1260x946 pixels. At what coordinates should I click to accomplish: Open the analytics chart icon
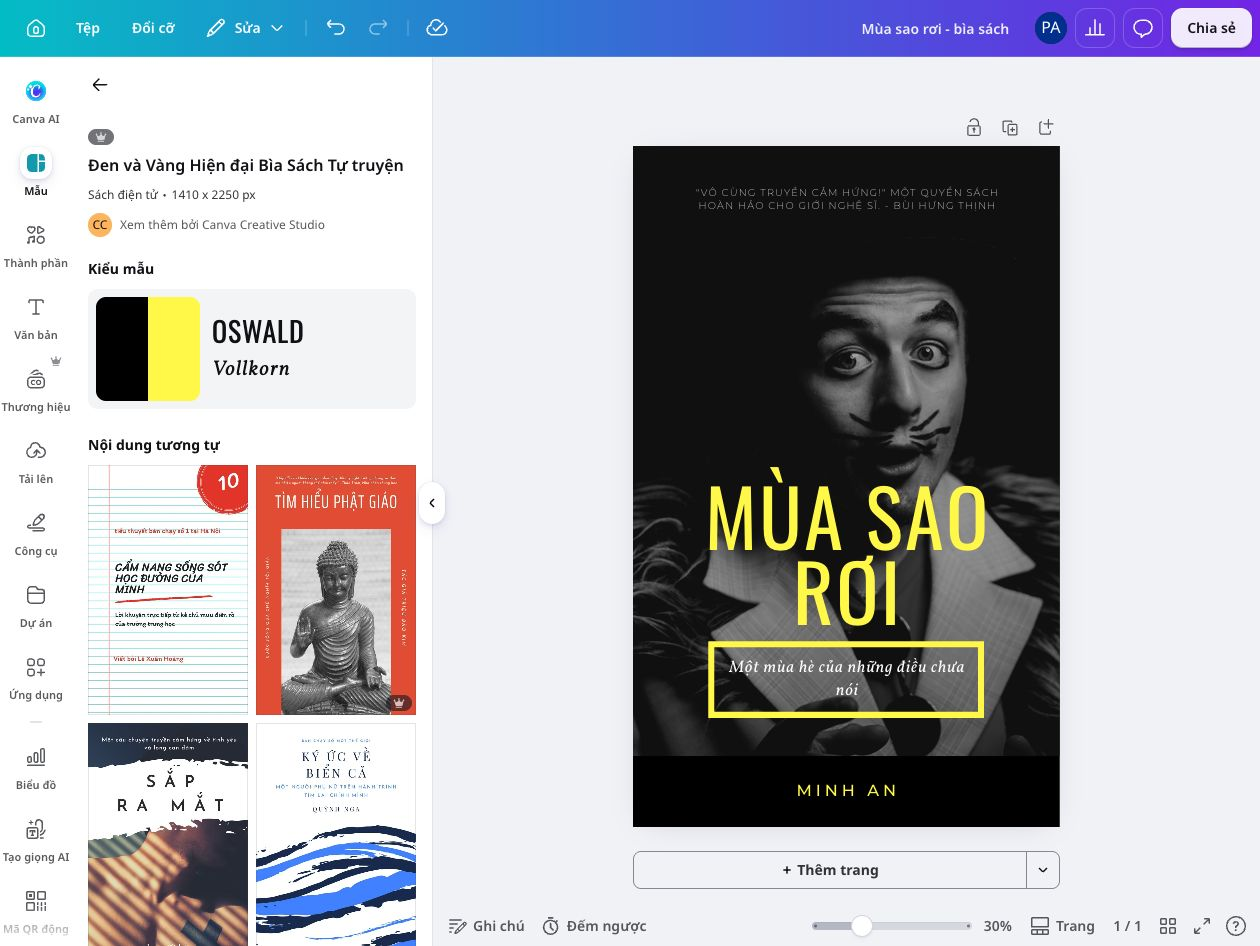point(1095,28)
